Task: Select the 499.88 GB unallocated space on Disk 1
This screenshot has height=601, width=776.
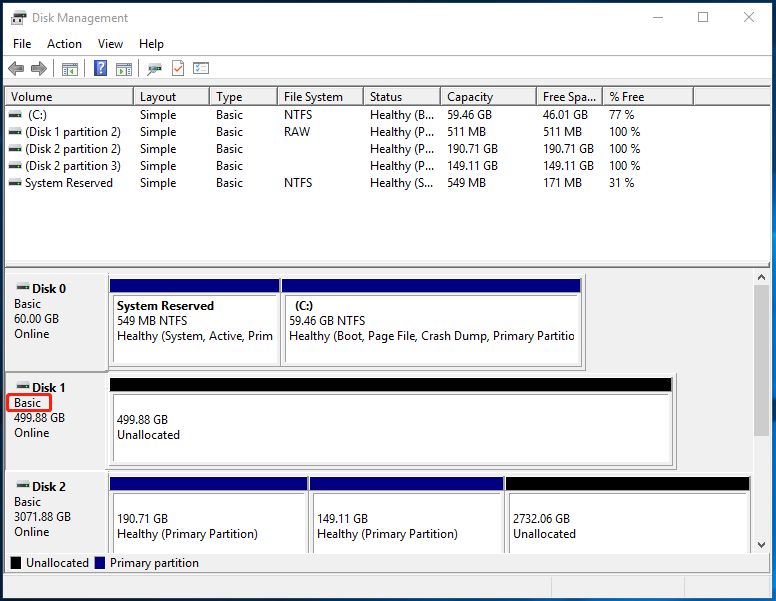Action: 391,422
